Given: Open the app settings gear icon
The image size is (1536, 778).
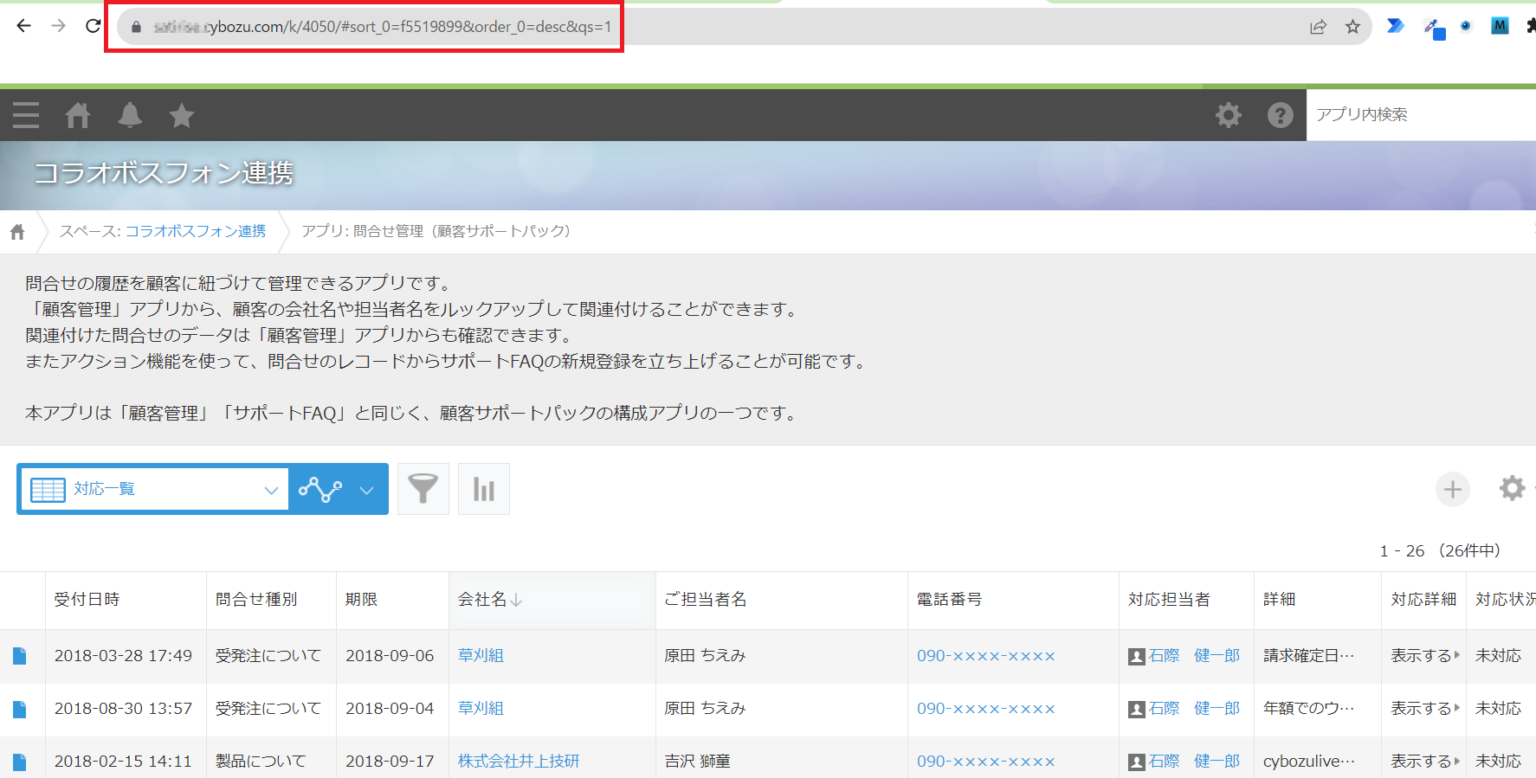Looking at the screenshot, I should click(x=1511, y=487).
